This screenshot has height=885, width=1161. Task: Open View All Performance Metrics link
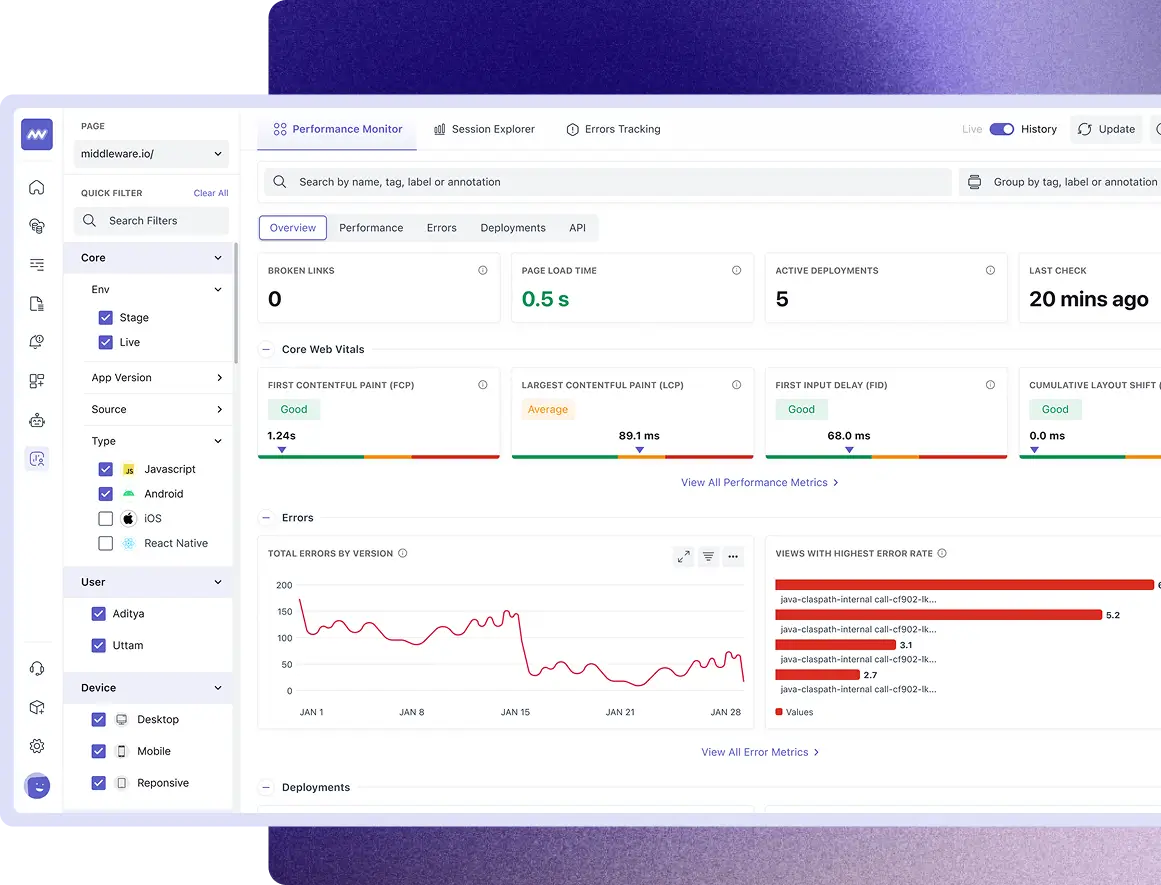[759, 483]
